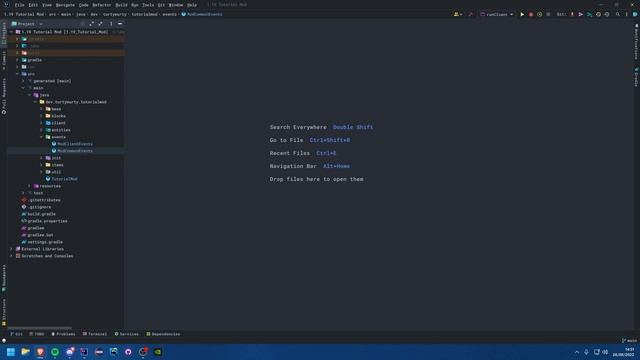Image resolution: width=640 pixels, height=360 pixels.
Task: Click the Expand All icon in Project panel
Action: [x=91, y=24]
